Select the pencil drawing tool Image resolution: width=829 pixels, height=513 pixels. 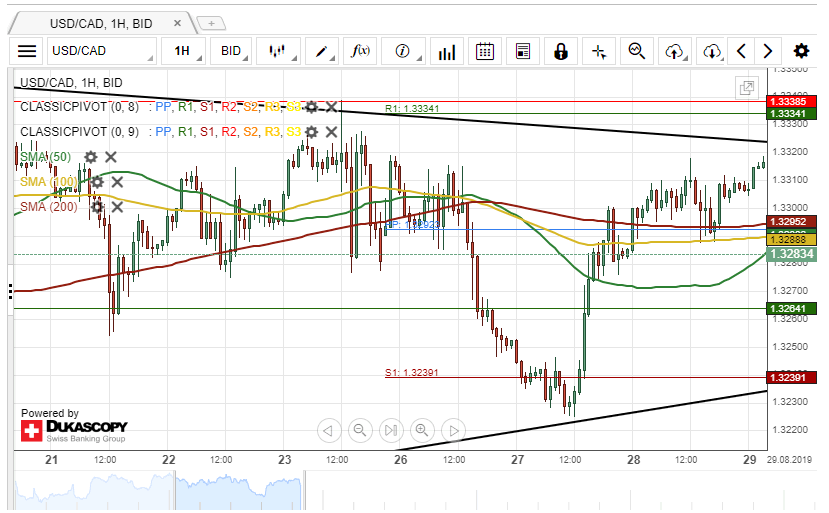point(322,51)
